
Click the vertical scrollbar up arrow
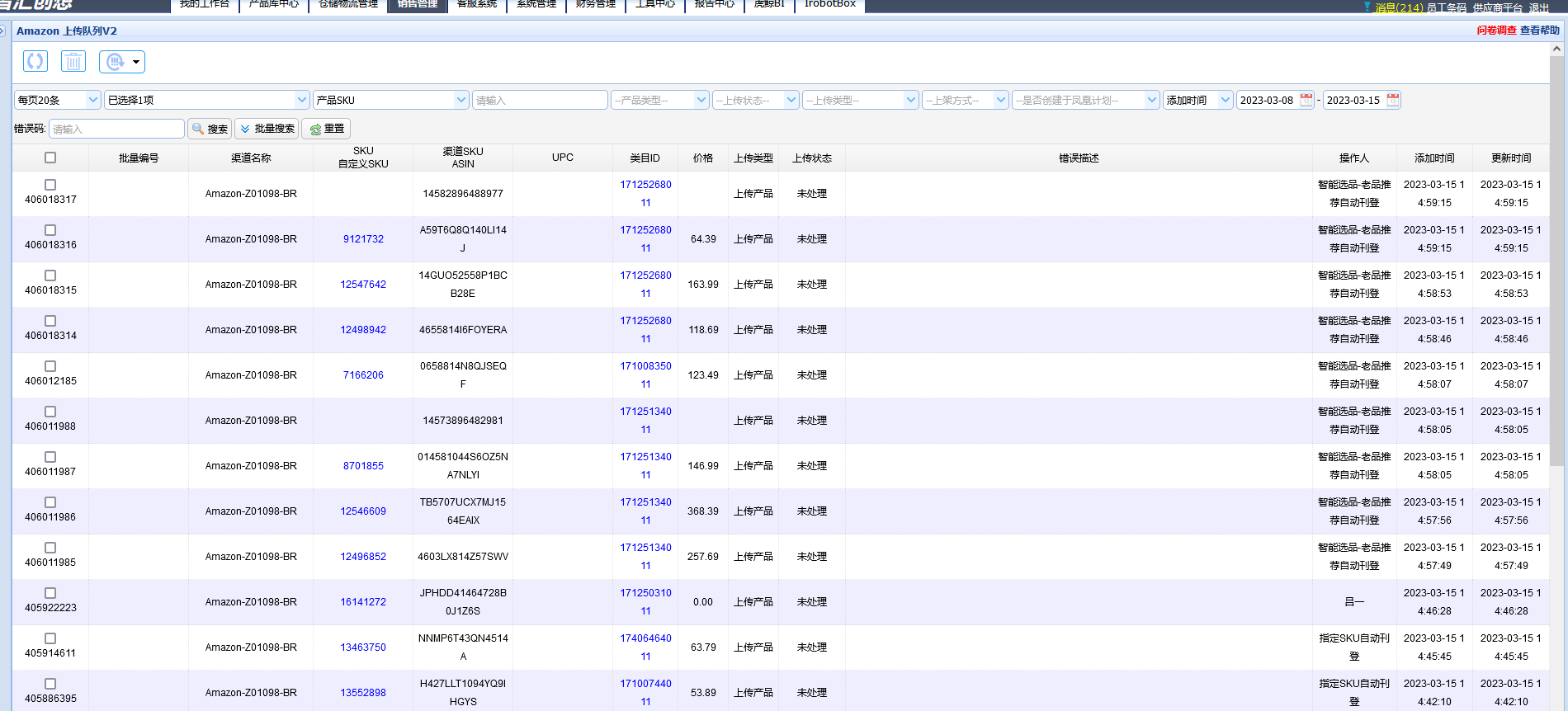[1557, 49]
